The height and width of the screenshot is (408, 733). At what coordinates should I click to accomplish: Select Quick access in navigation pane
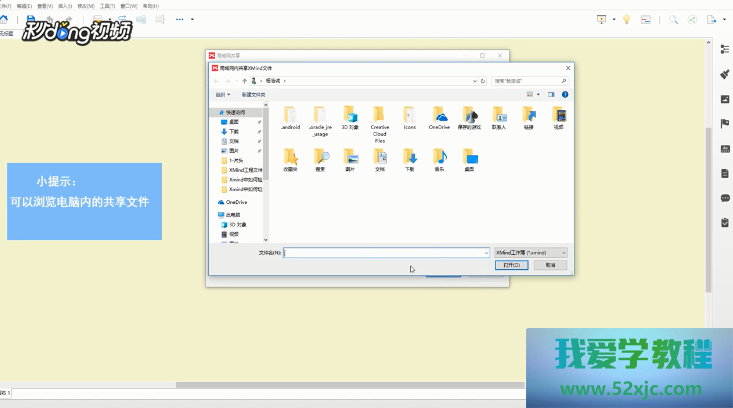point(237,113)
